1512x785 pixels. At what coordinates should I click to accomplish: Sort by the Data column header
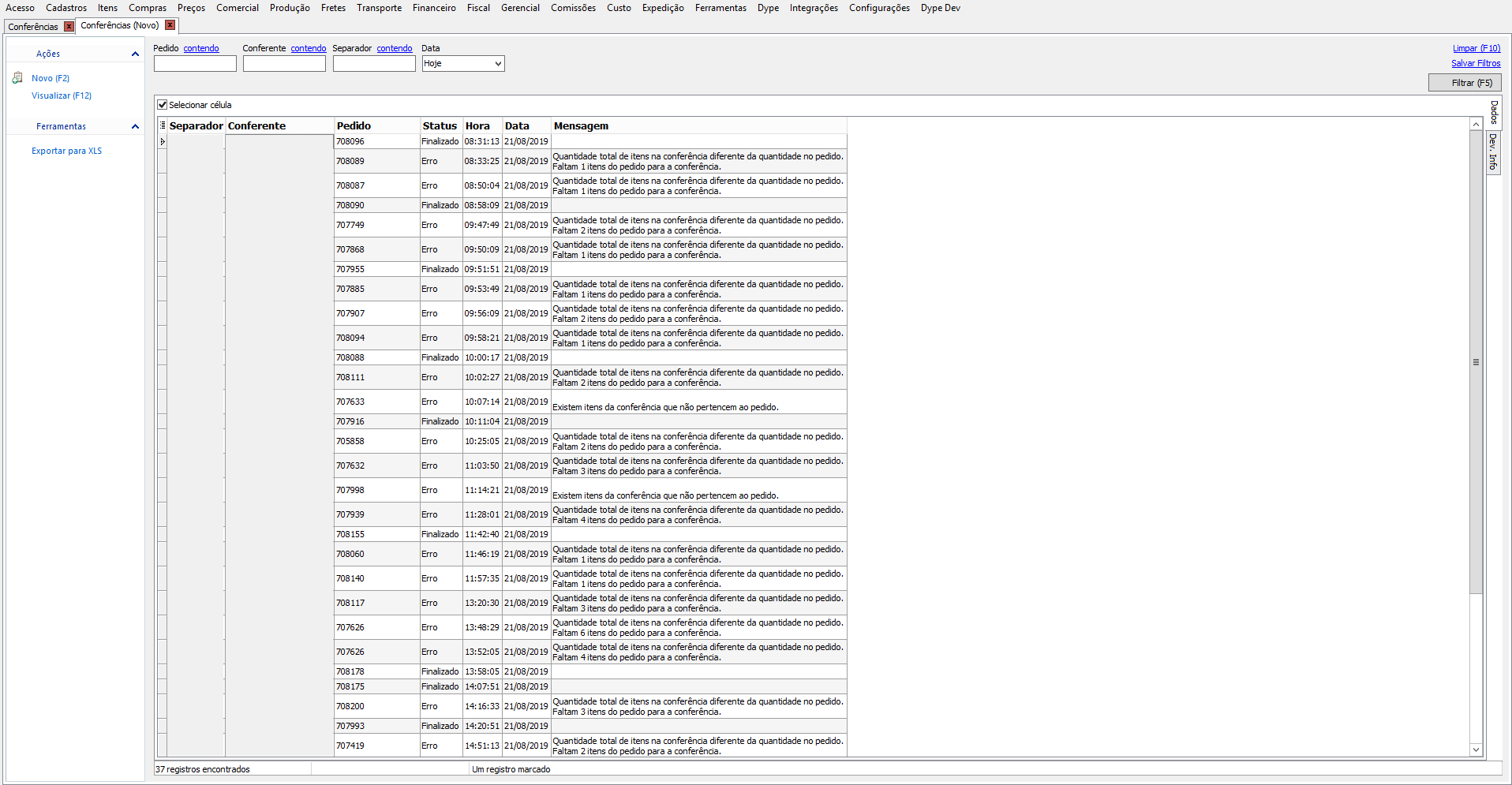[x=526, y=126]
